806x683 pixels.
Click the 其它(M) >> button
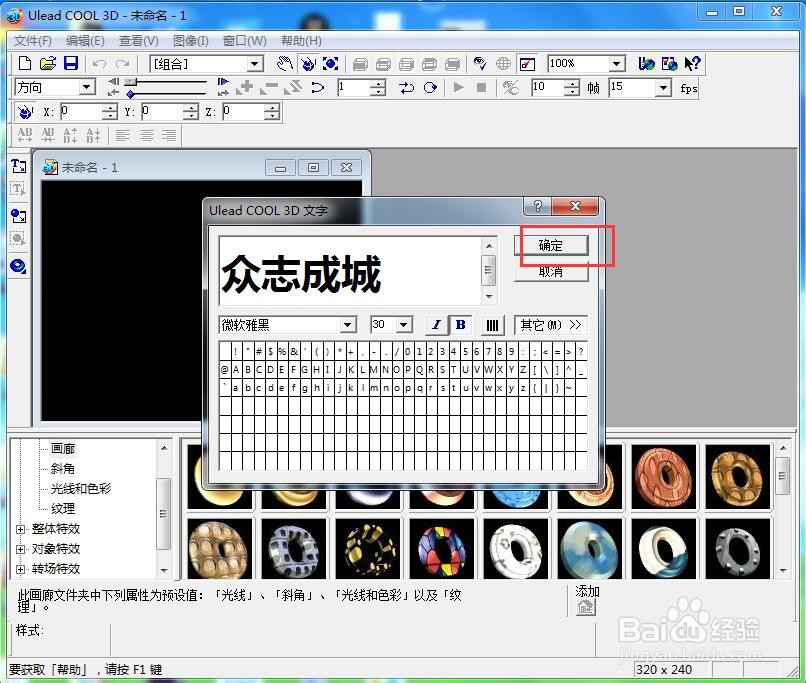point(551,325)
